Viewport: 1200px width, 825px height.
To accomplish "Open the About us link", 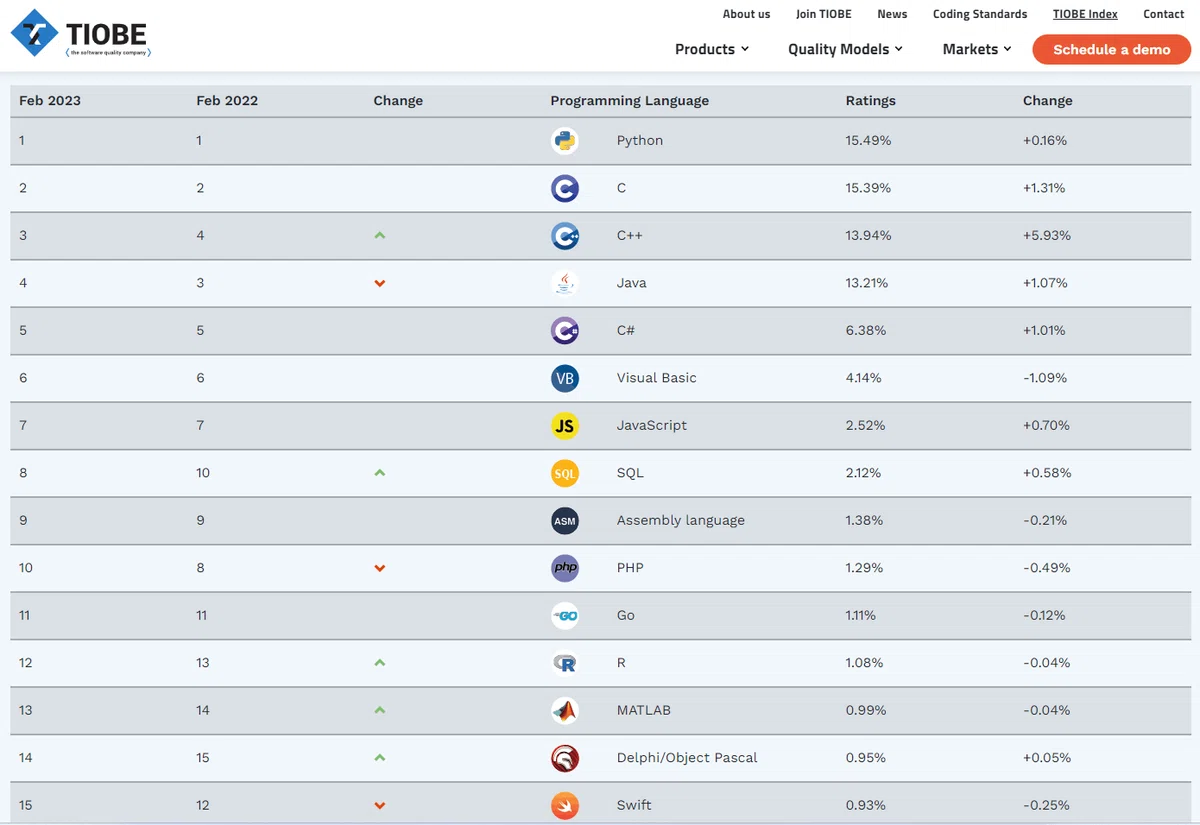I will click(x=747, y=14).
